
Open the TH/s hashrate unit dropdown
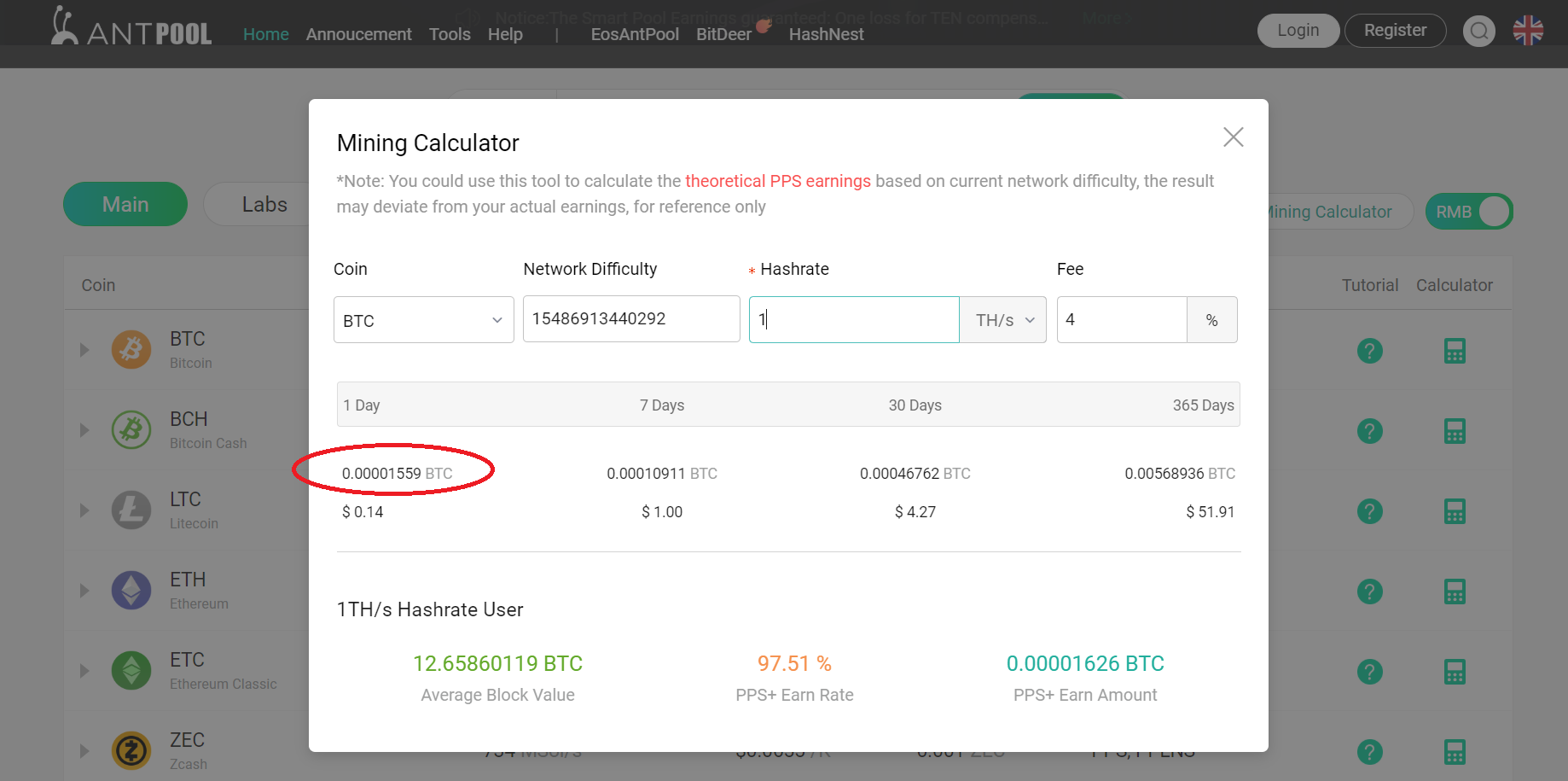1003,320
